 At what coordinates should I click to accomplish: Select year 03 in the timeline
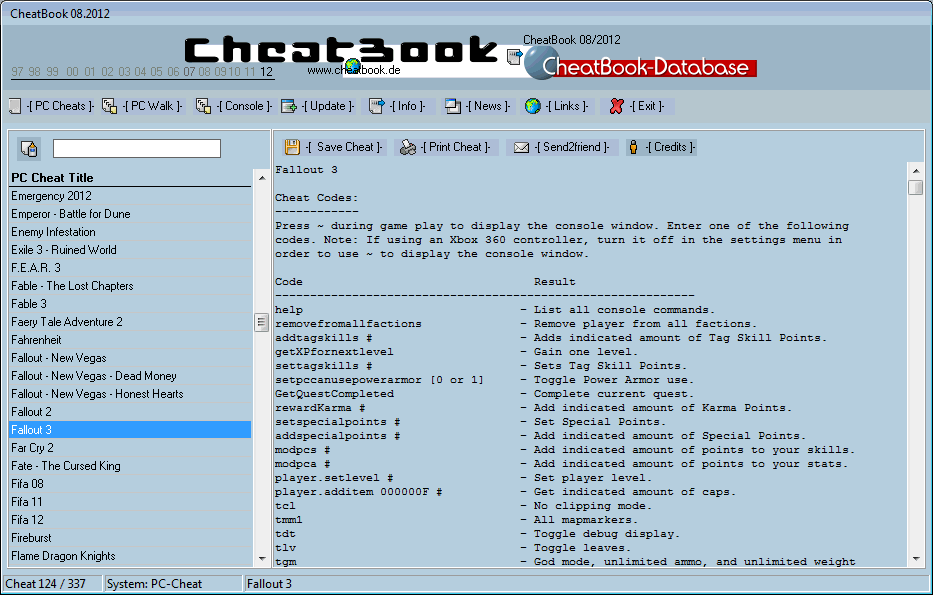click(x=124, y=72)
